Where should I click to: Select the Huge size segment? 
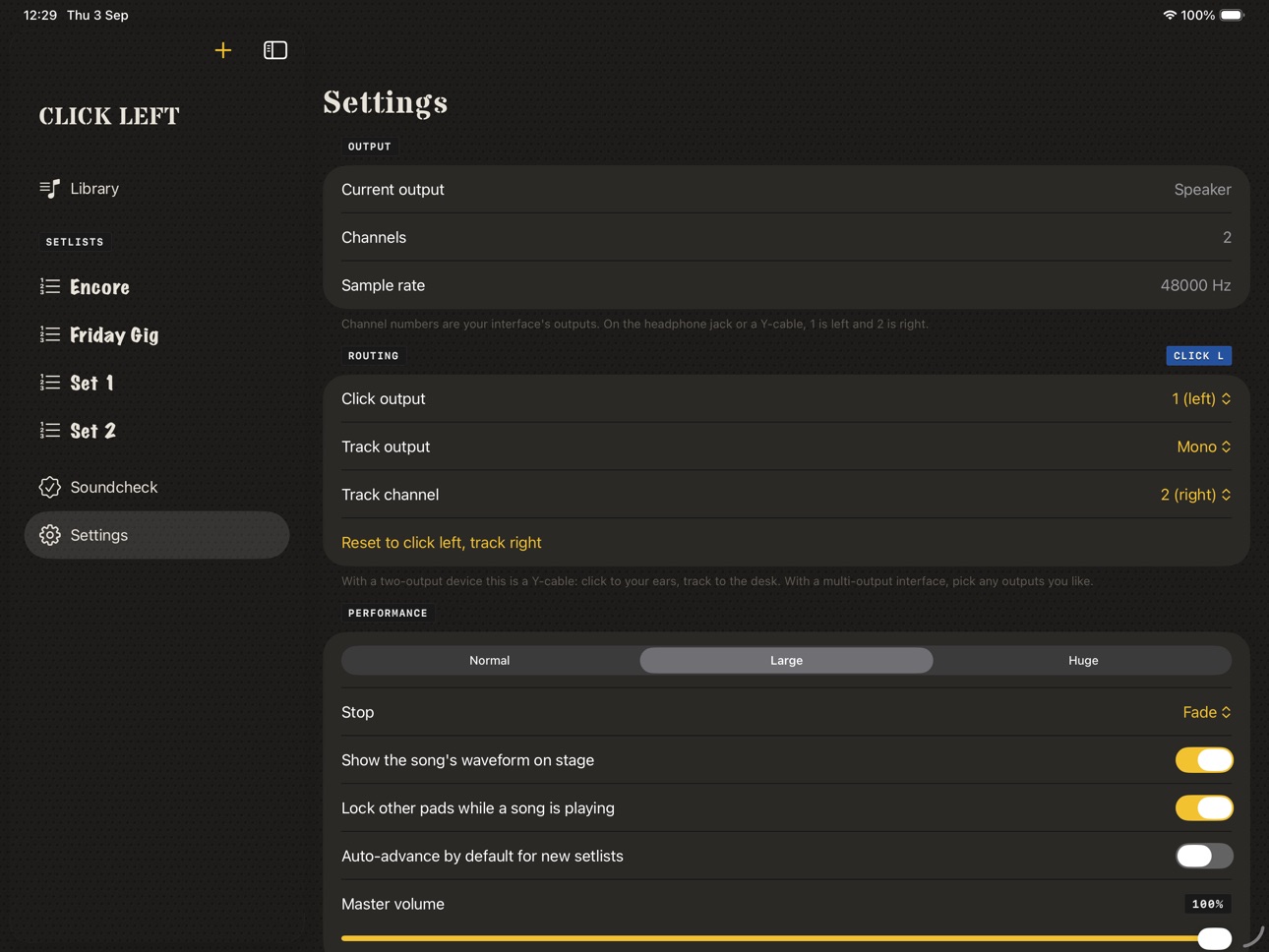click(1083, 660)
